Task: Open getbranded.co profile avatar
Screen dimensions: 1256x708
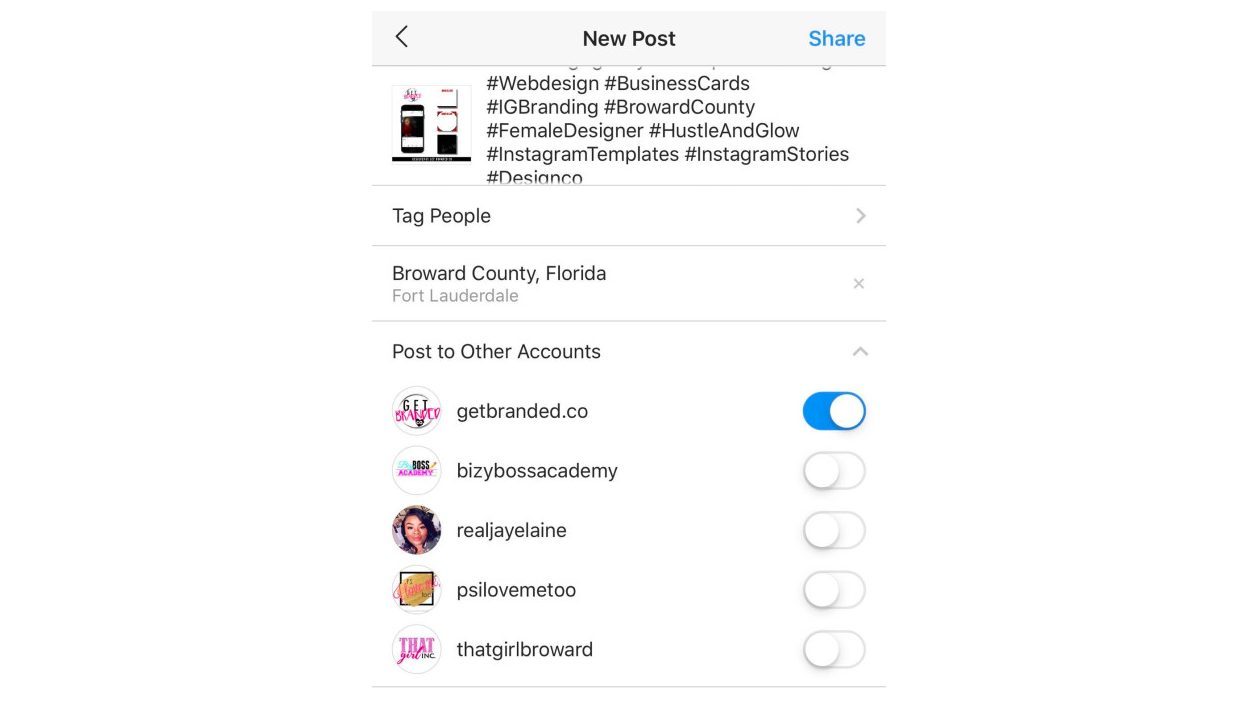Action: tap(417, 411)
